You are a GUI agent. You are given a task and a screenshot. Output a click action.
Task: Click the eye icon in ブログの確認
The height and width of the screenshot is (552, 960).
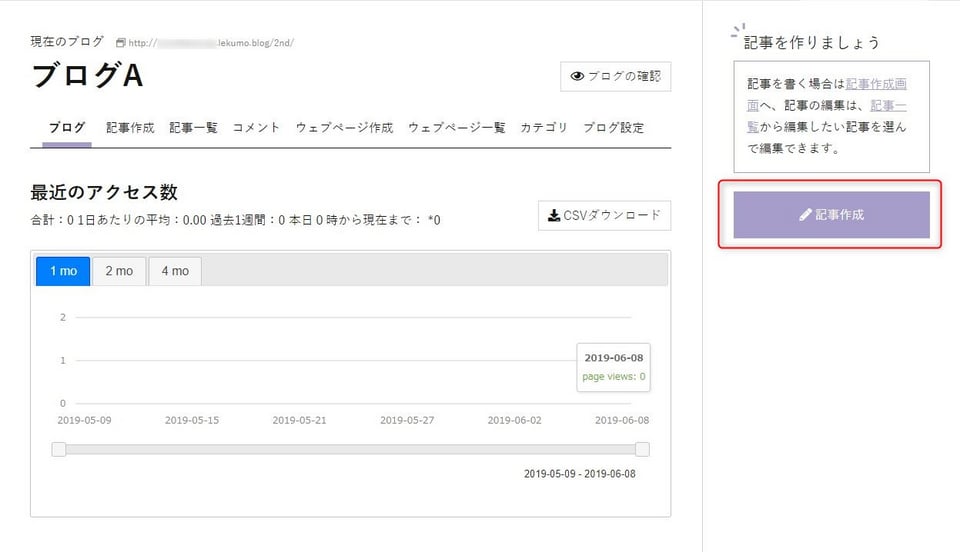point(576,76)
